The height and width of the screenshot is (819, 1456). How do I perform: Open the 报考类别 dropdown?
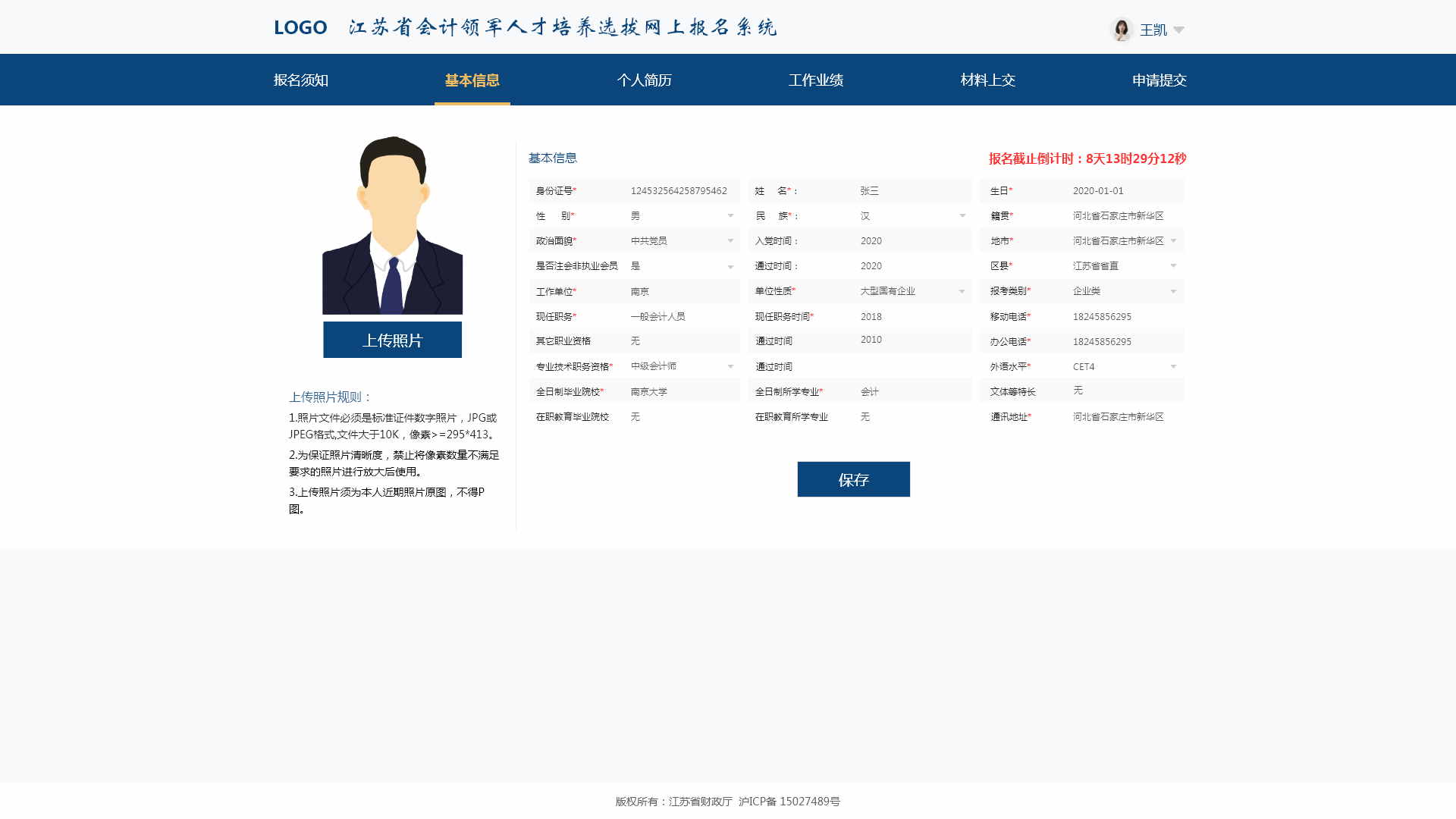coord(1173,291)
